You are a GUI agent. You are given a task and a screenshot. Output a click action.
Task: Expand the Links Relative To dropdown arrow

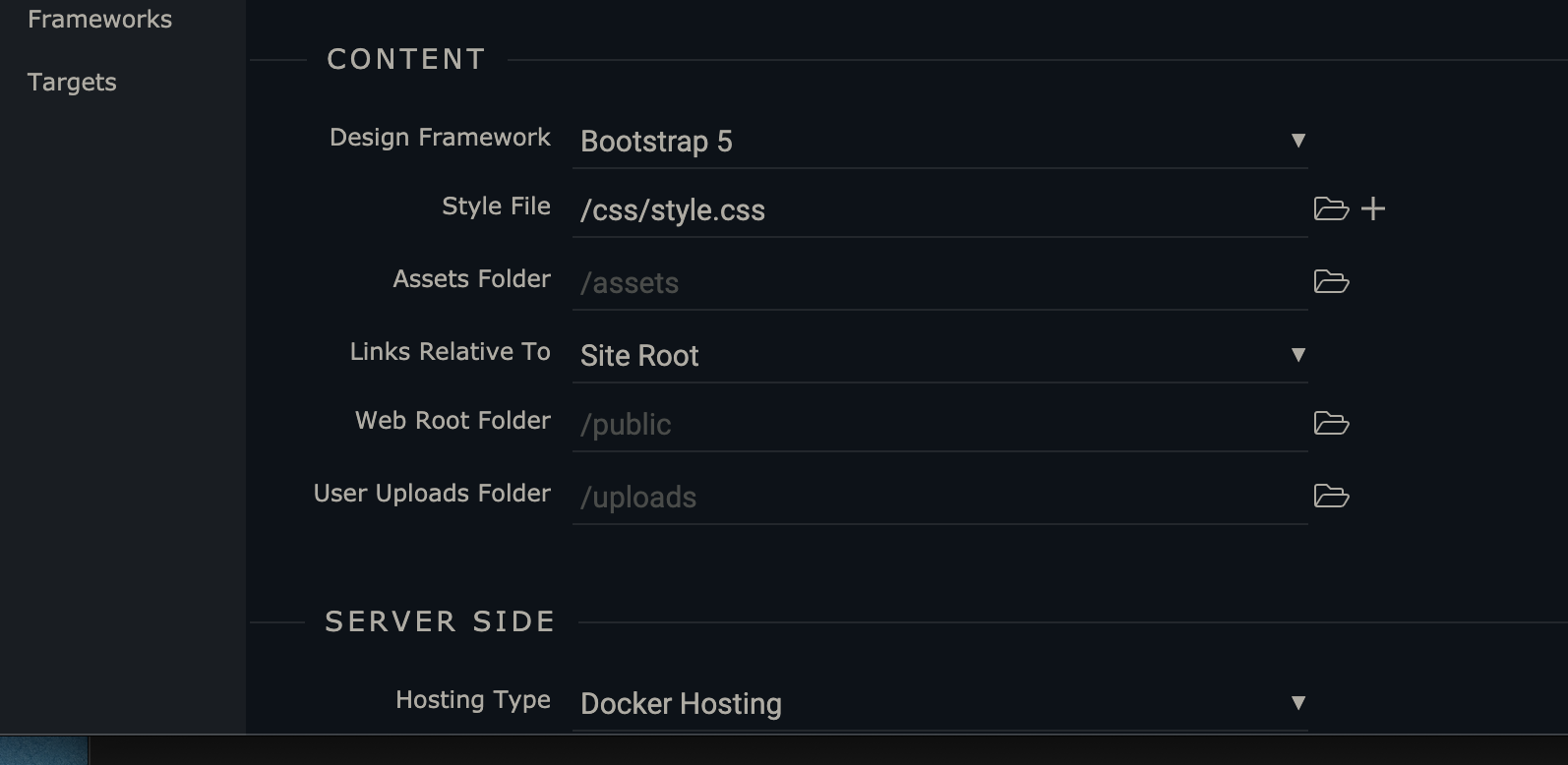click(x=1297, y=355)
